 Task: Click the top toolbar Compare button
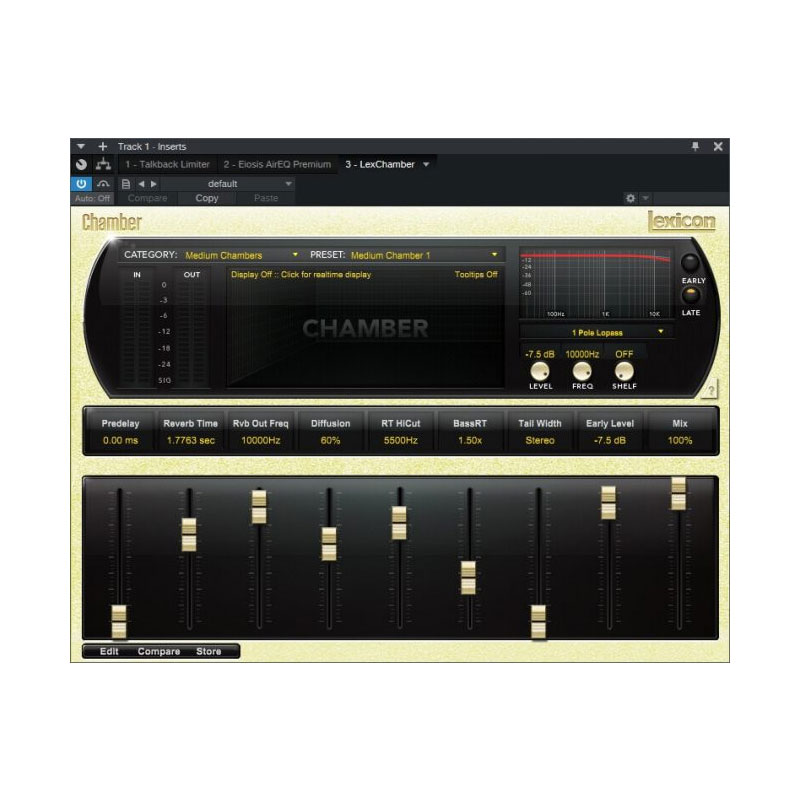[147, 198]
